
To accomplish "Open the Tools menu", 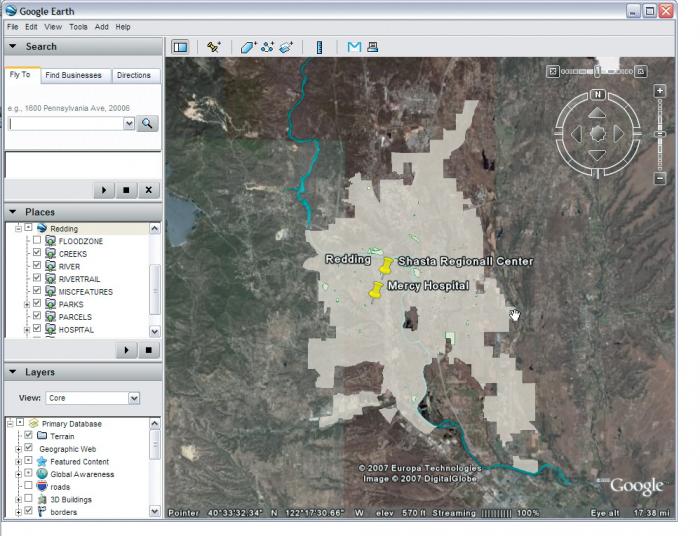I will click(78, 27).
